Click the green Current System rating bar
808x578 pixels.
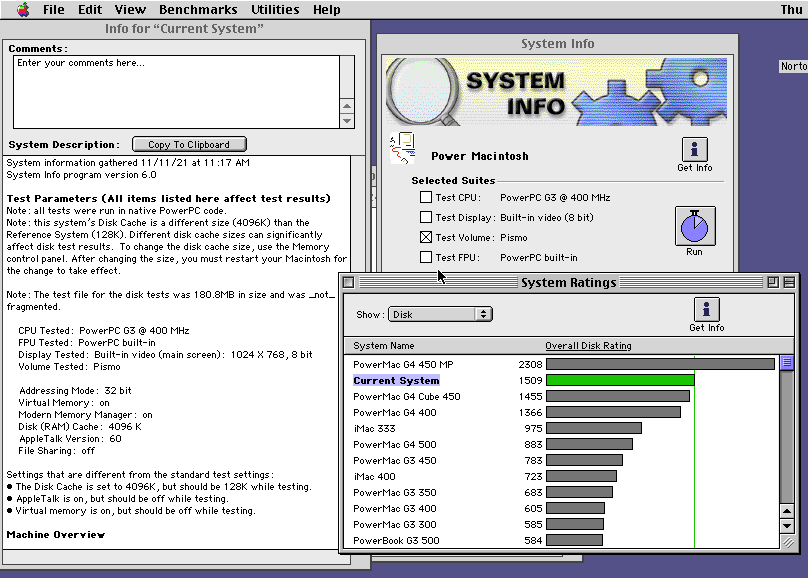pos(620,380)
